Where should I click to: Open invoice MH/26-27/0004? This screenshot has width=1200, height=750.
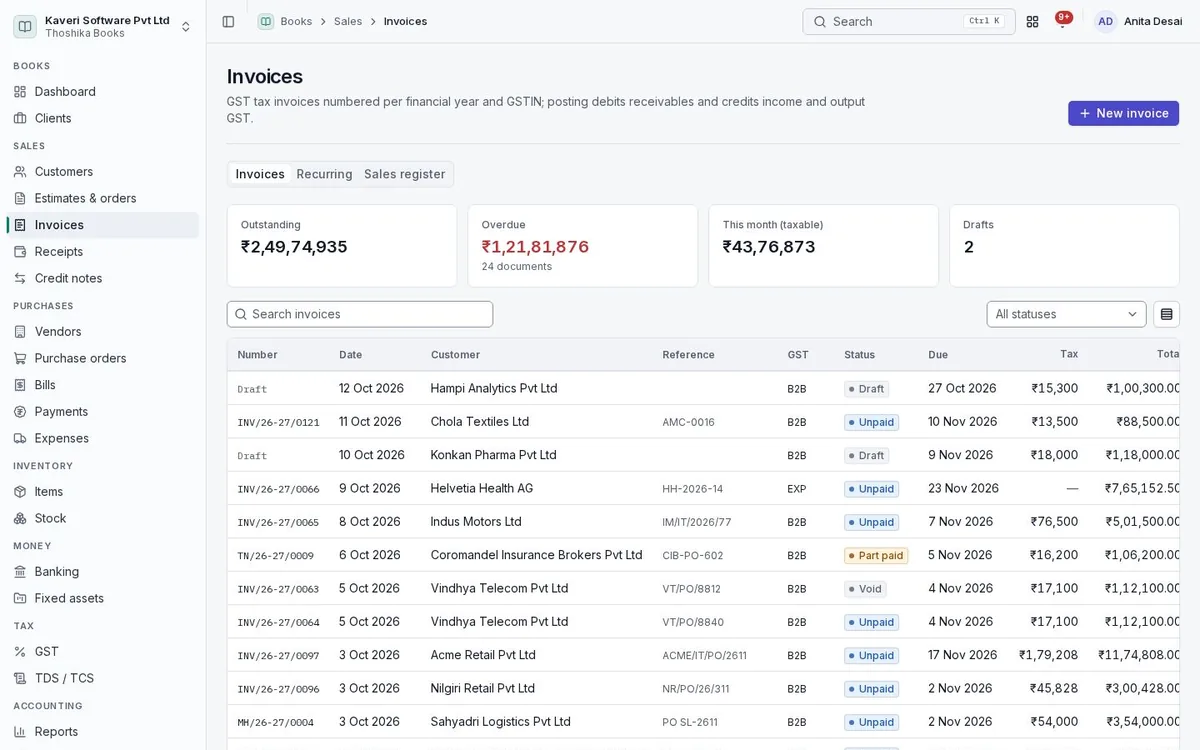tap(275, 723)
